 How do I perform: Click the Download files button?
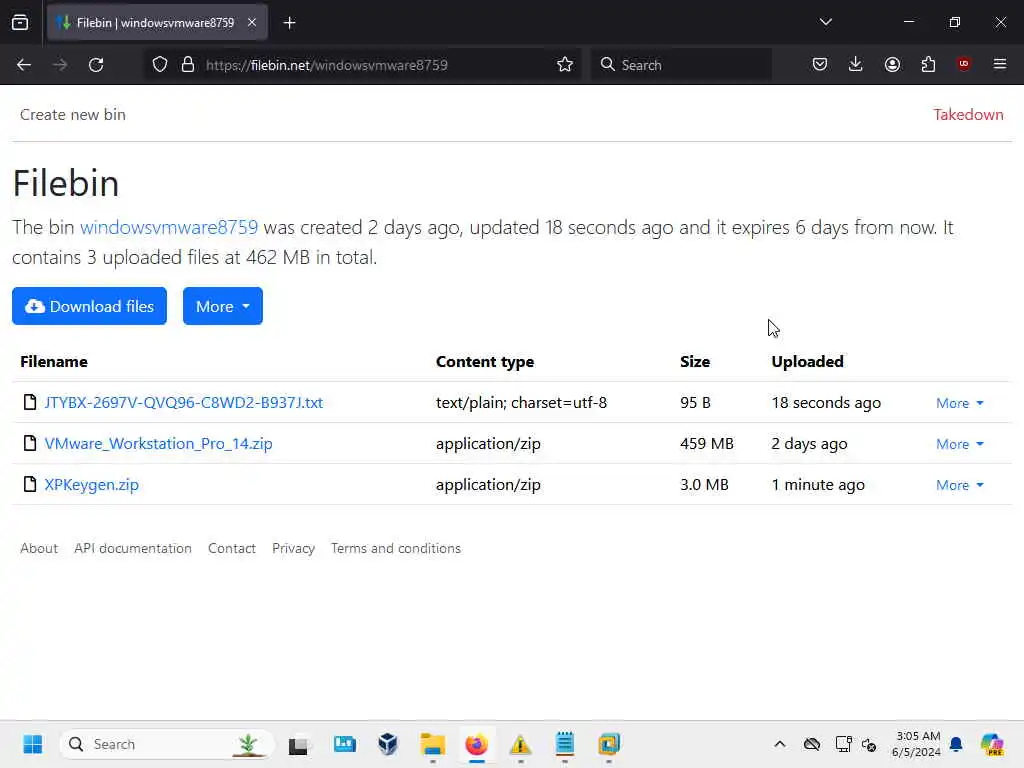click(89, 306)
